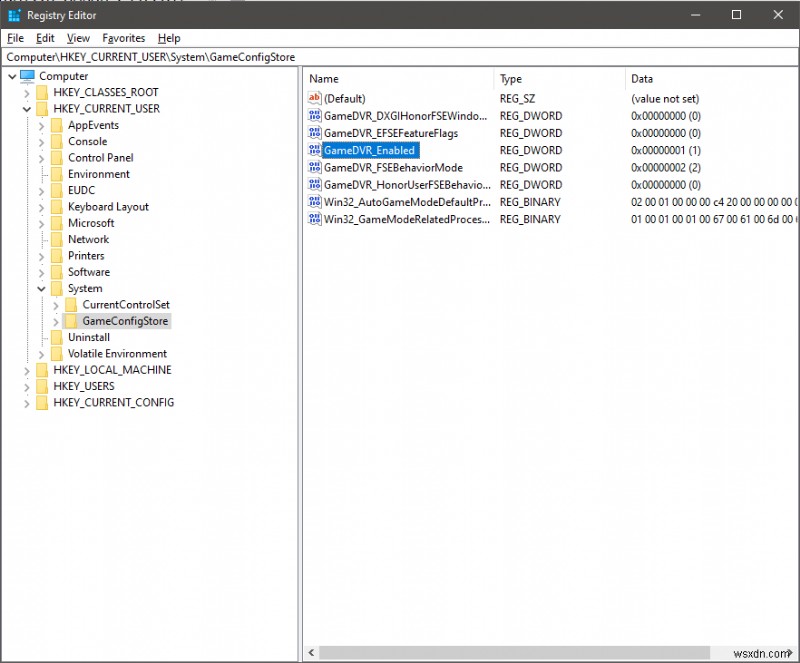Image resolution: width=800 pixels, height=663 pixels.
Task: Collapse the System key
Action: pyautogui.click(x=42, y=288)
